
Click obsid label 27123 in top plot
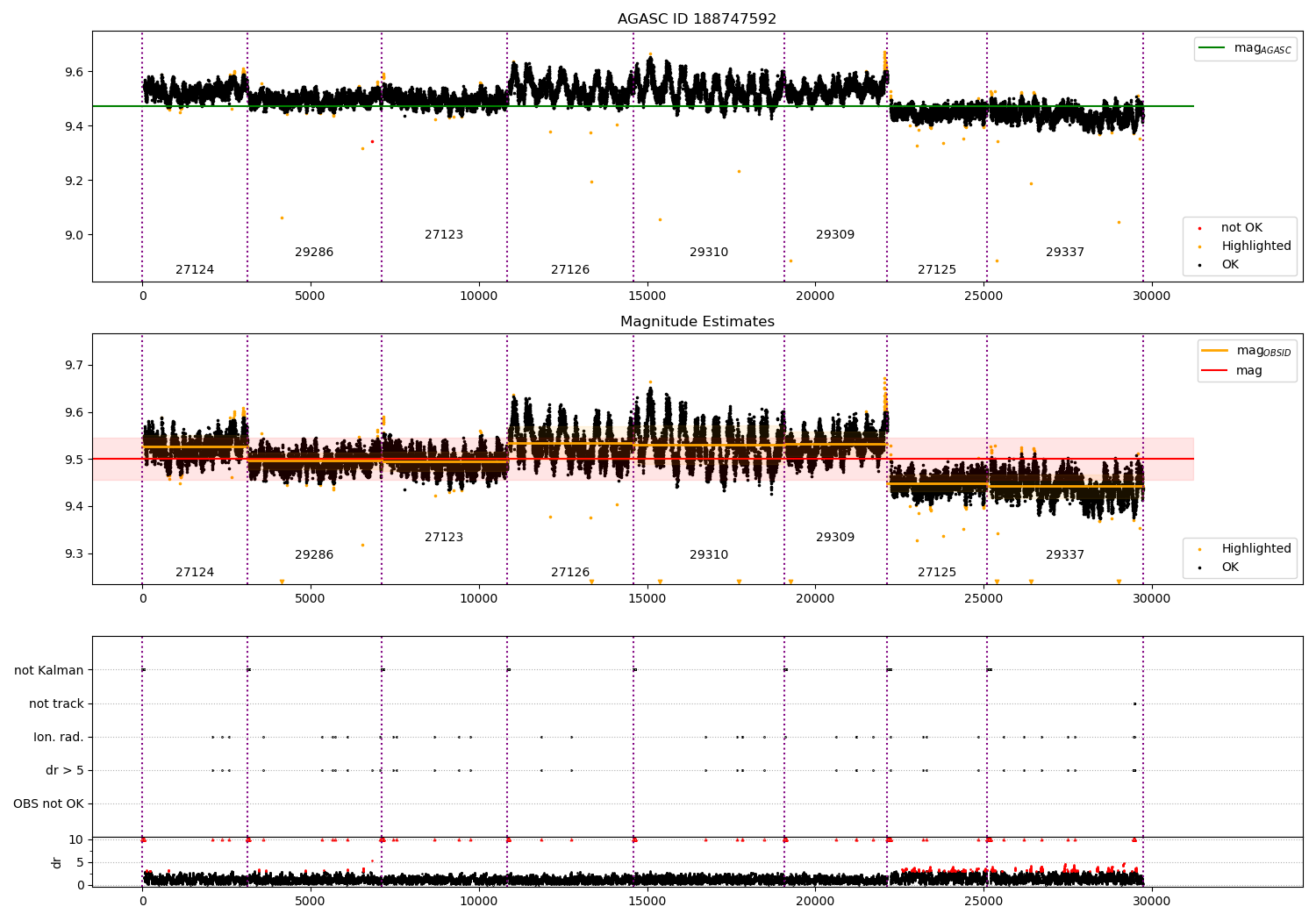[x=444, y=234]
